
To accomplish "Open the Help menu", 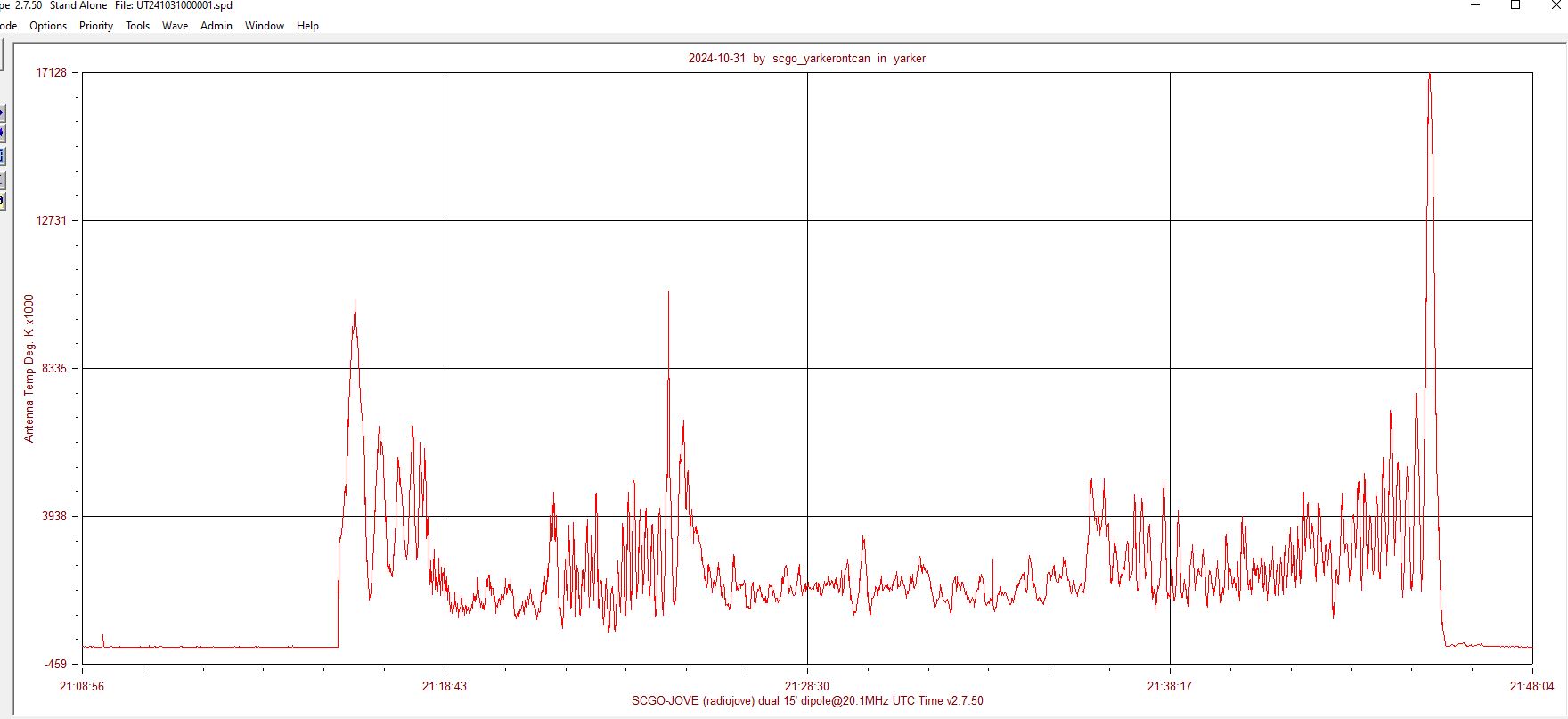I will [x=307, y=26].
